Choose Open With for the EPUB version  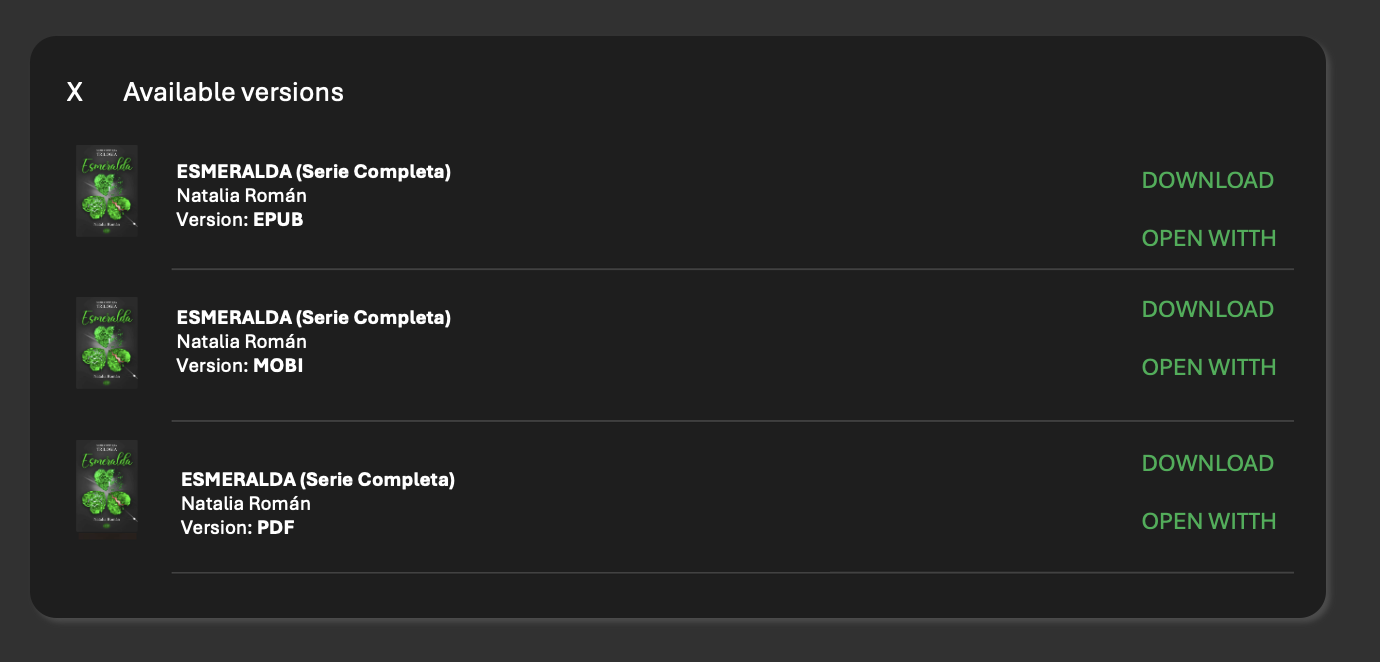(x=1209, y=239)
